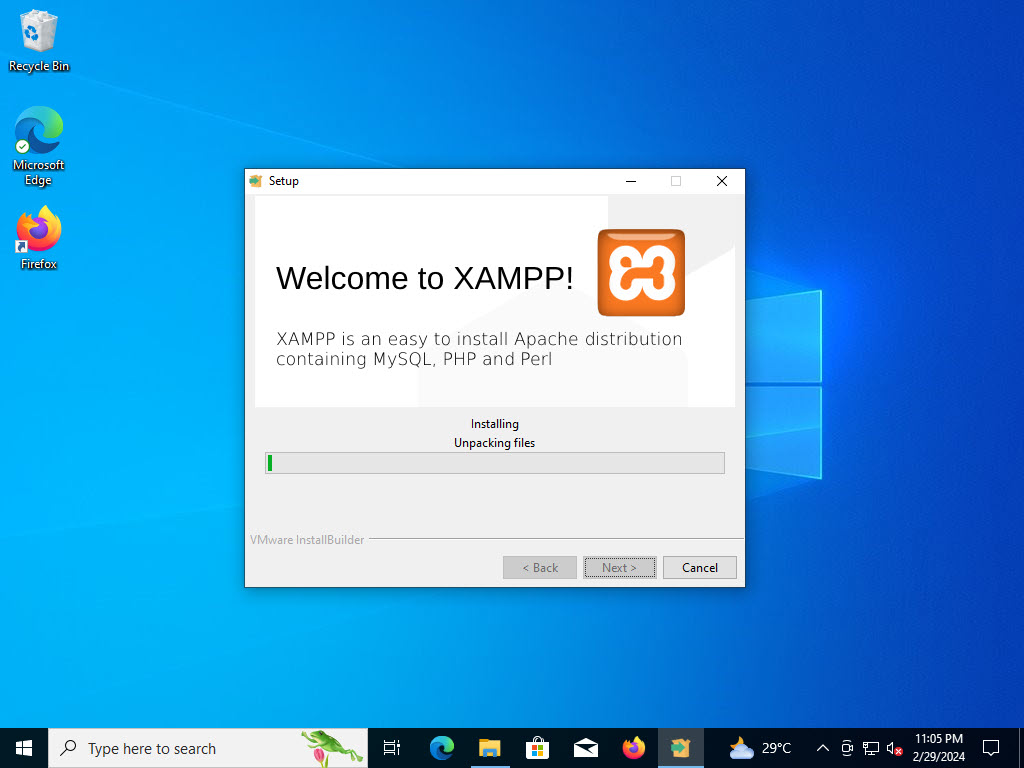Viewport: 1024px width, 768px height.
Task: Open the Start menu
Action: (x=22, y=747)
